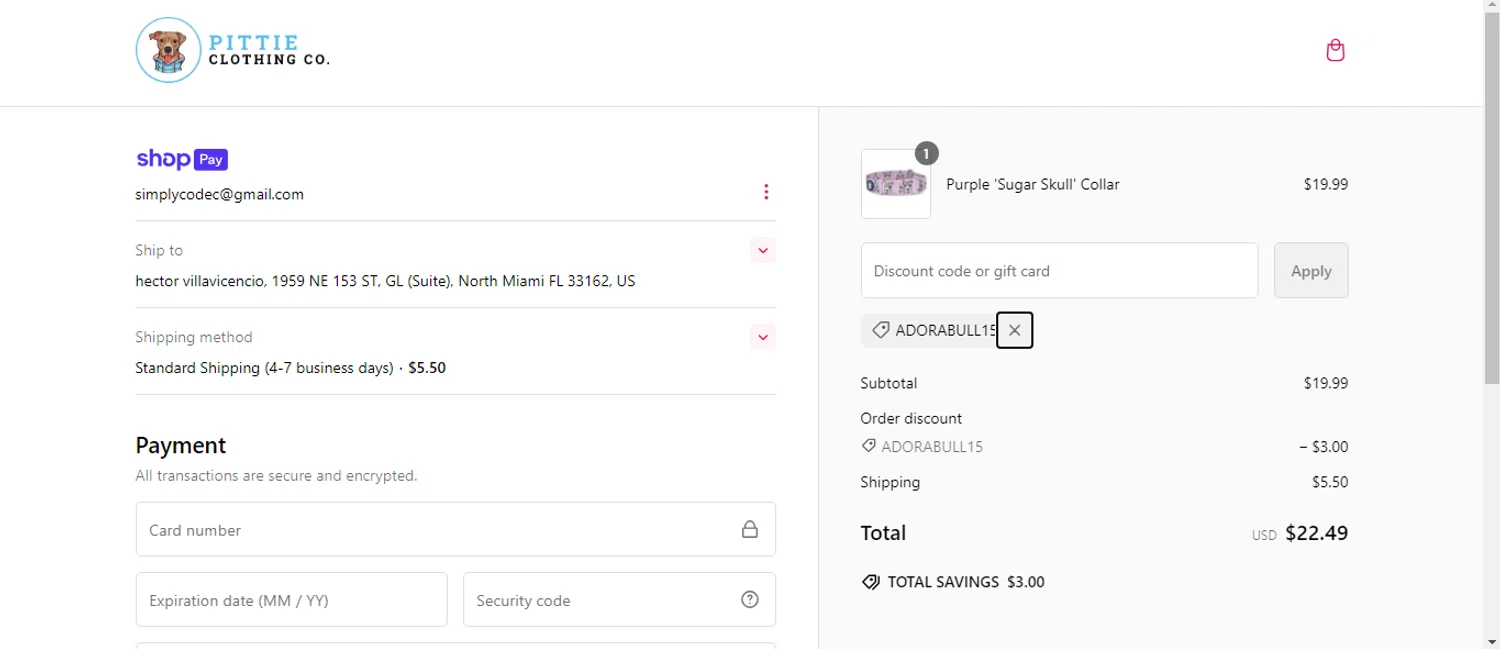Click the Pittie Clothing Co. logo
Screen dimensions: 1500x649
(233, 50)
